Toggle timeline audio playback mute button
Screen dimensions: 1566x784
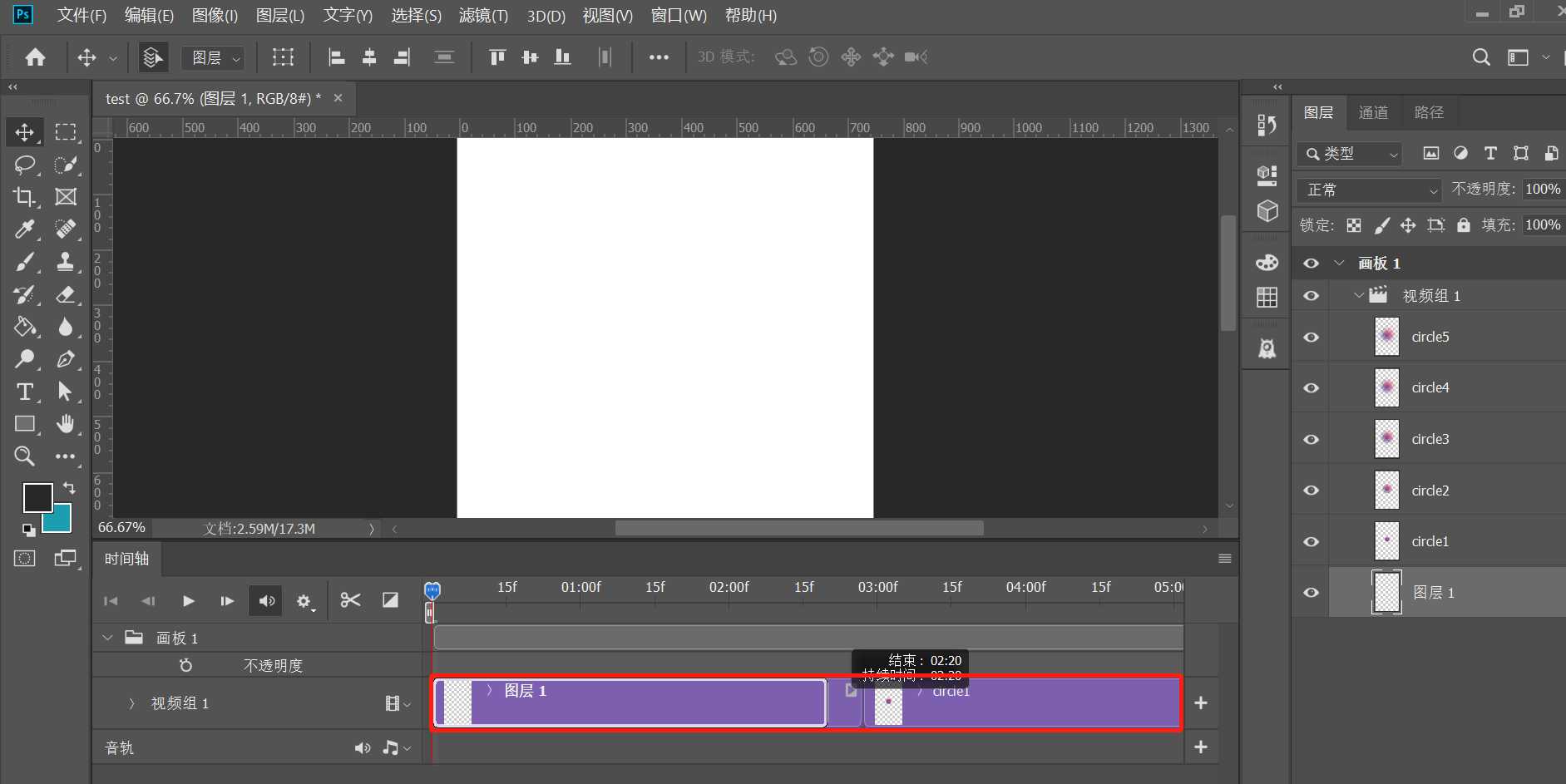tap(267, 601)
